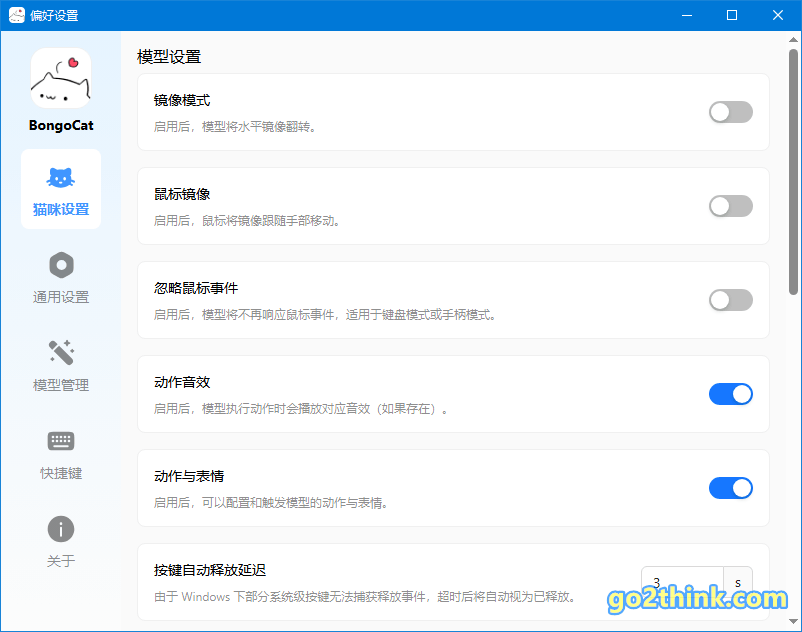Select the 通用设置 label in sidebar
The height and width of the screenshot is (632, 802).
(x=61, y=297)
